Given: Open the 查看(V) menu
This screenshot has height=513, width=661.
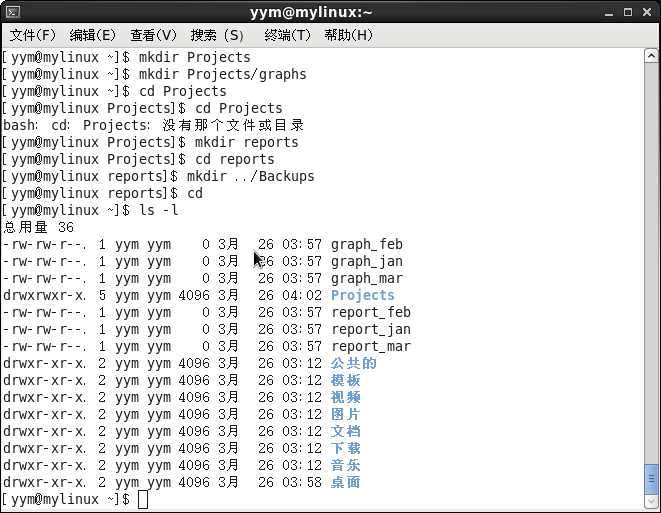Looking at the screenshot, I should click(153, 35).
